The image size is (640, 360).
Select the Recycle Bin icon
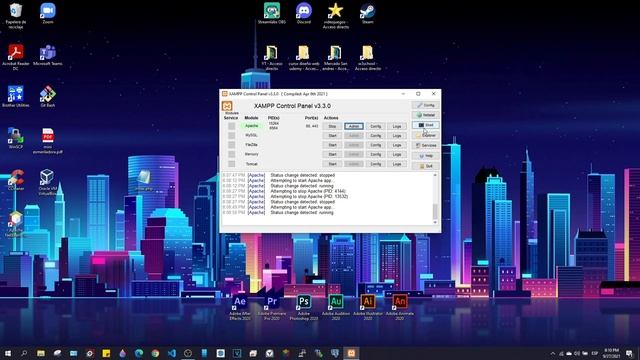click(16, 16)
